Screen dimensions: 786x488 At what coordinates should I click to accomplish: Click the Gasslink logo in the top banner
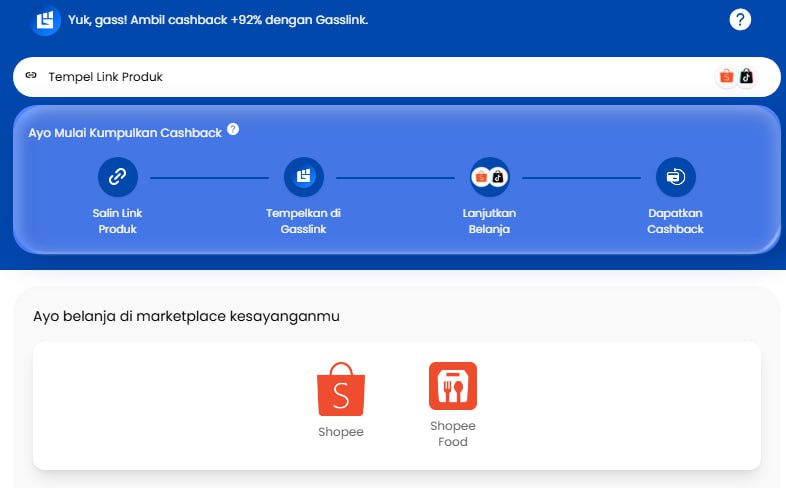[45, 20]
